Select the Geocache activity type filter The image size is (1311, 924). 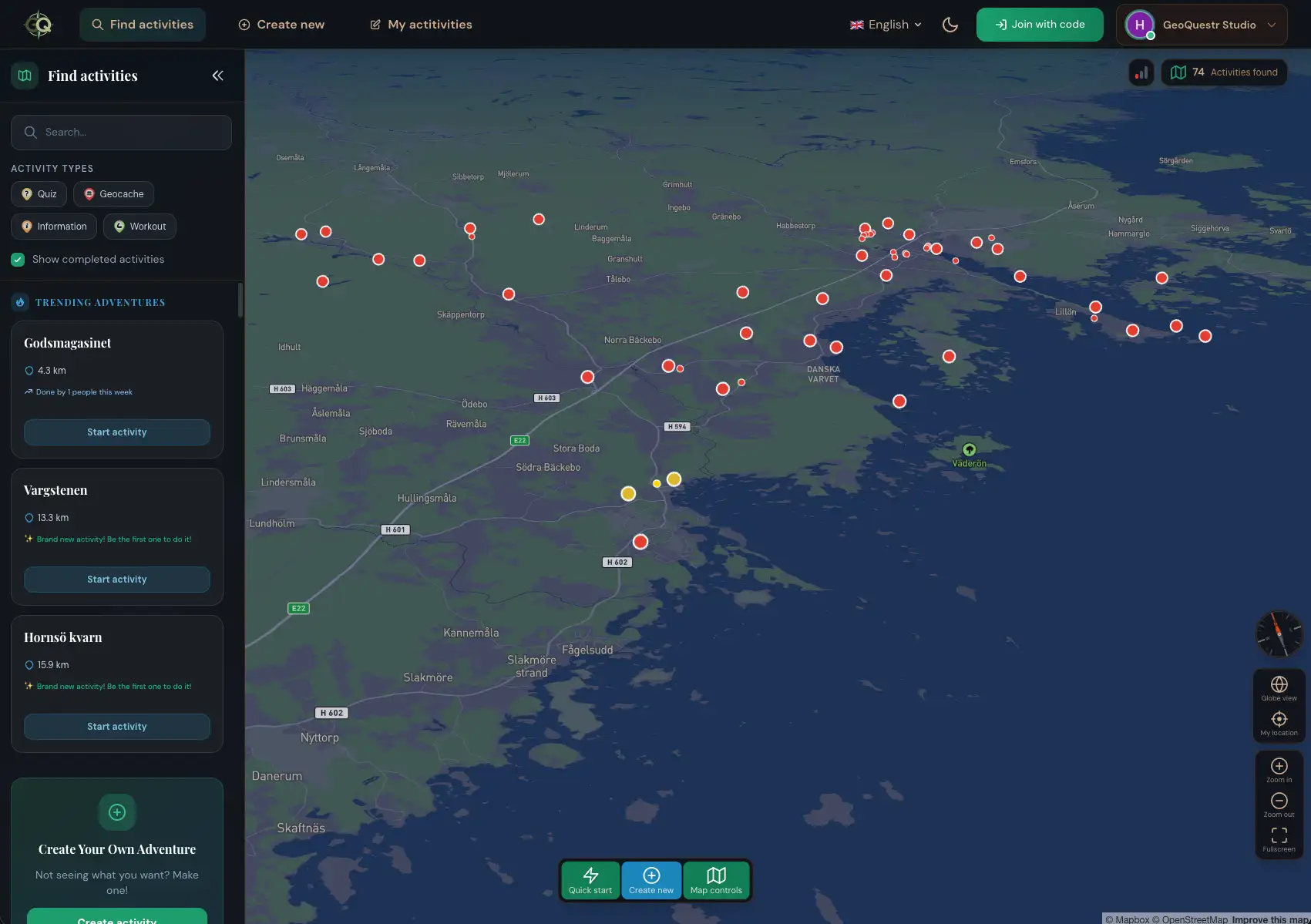[113, 193]
